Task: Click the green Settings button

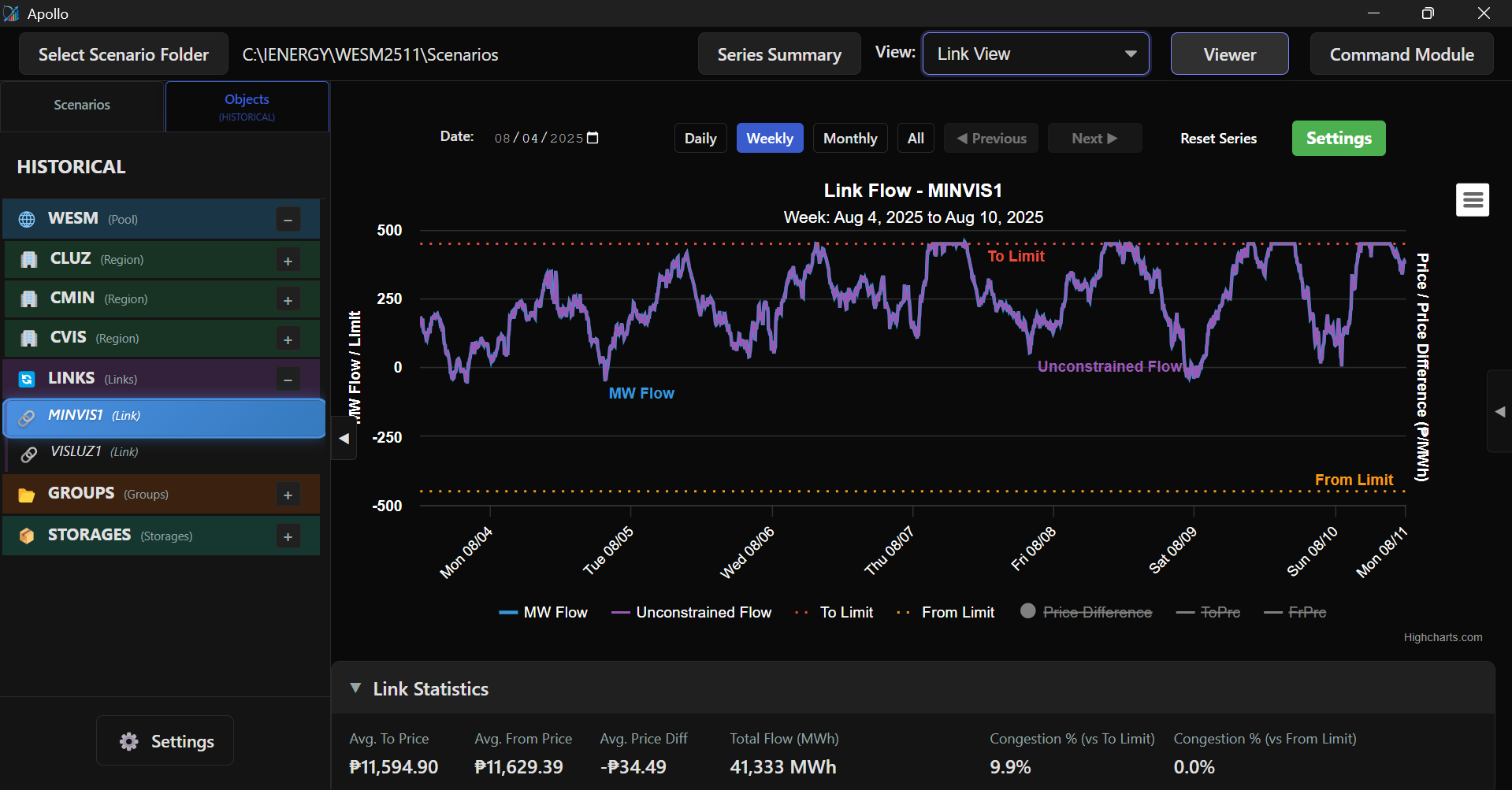Action: 1338,139
